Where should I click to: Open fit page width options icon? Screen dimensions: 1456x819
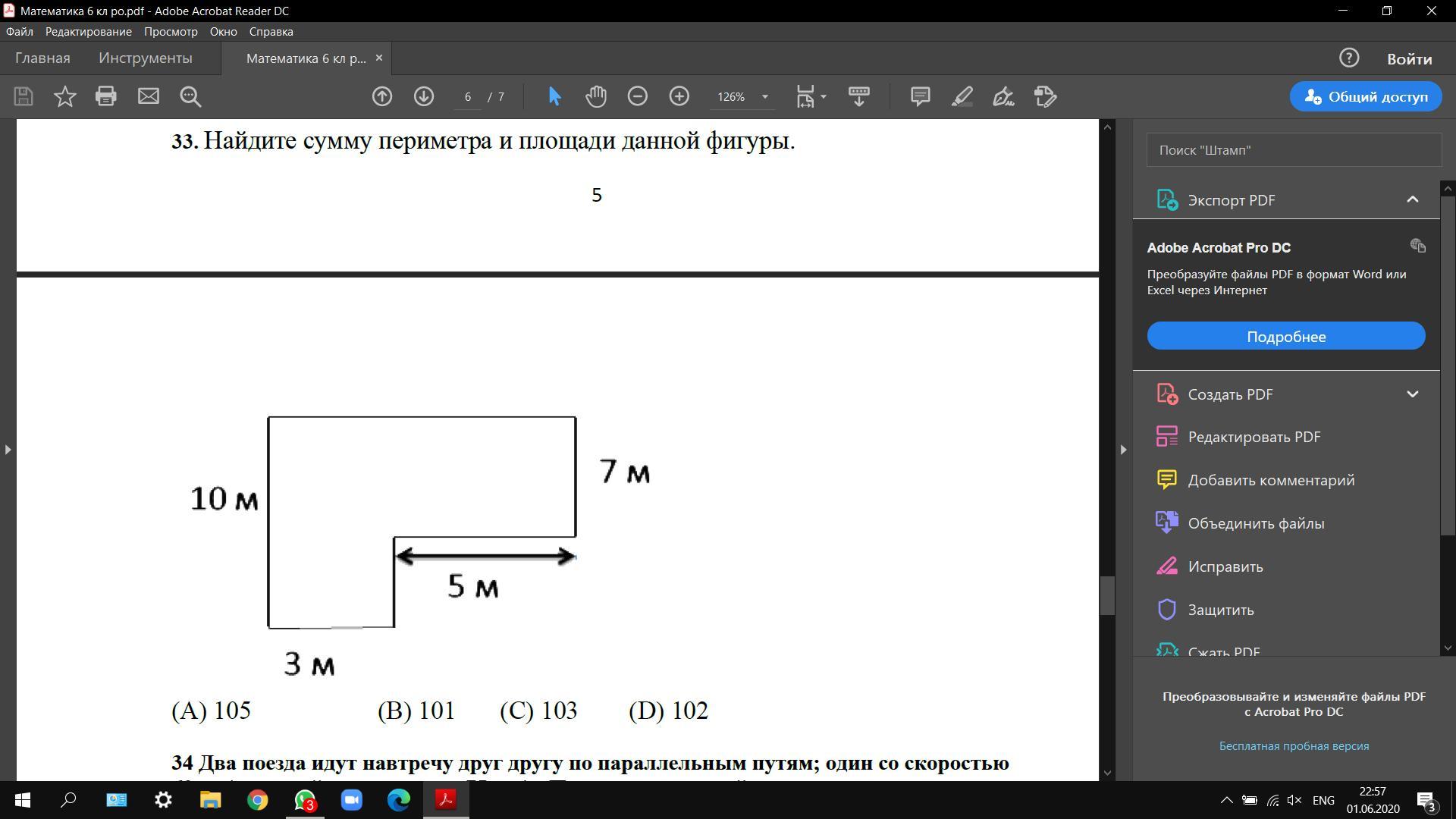pyautogui.click(x=805, y=96)
